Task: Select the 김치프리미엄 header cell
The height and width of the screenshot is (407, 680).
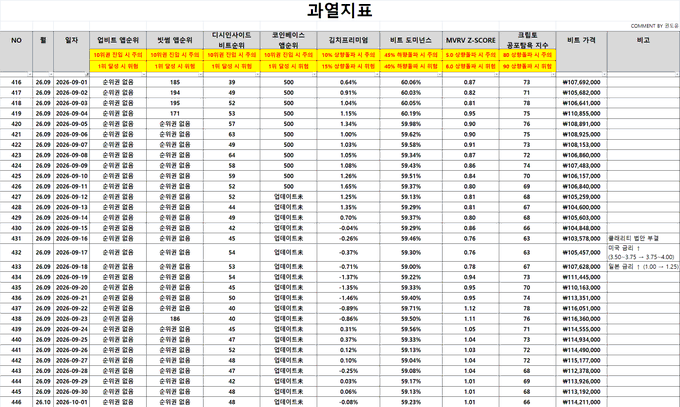Action: (x=348, y=40)
